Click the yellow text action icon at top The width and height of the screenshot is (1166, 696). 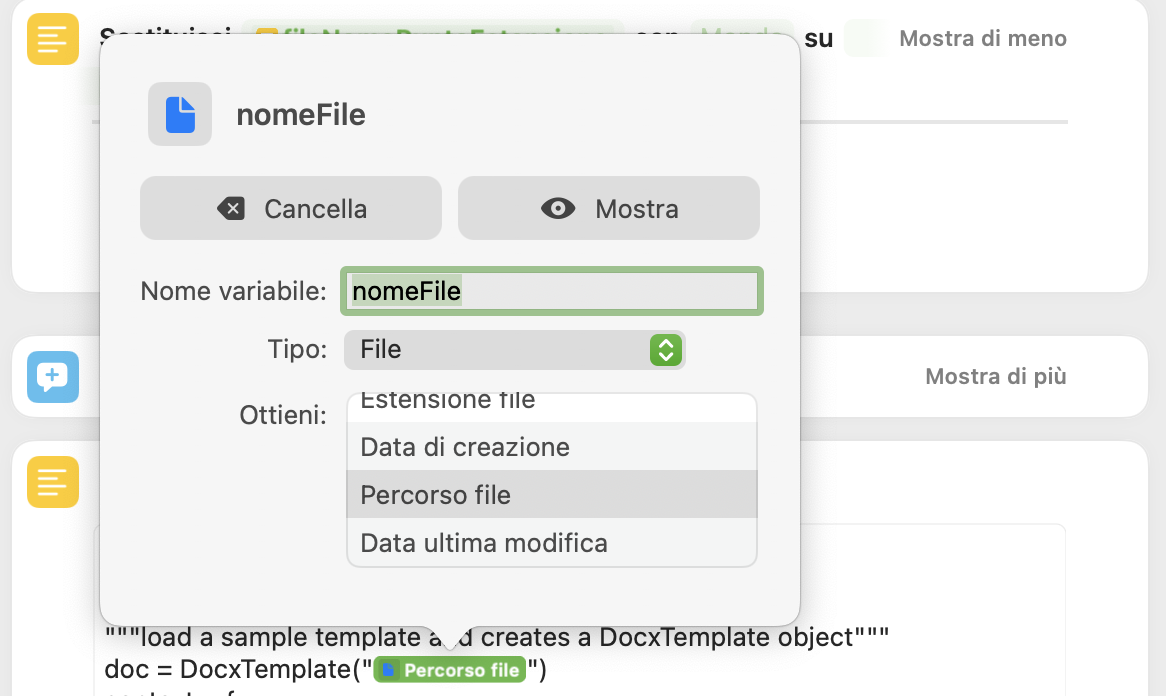coord(53,39)
